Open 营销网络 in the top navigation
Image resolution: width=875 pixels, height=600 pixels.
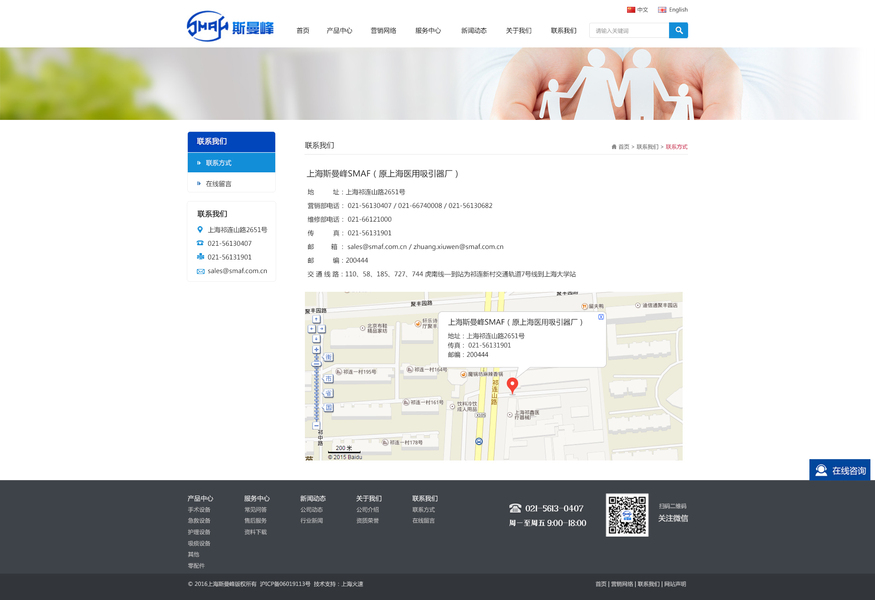[383, 31]
